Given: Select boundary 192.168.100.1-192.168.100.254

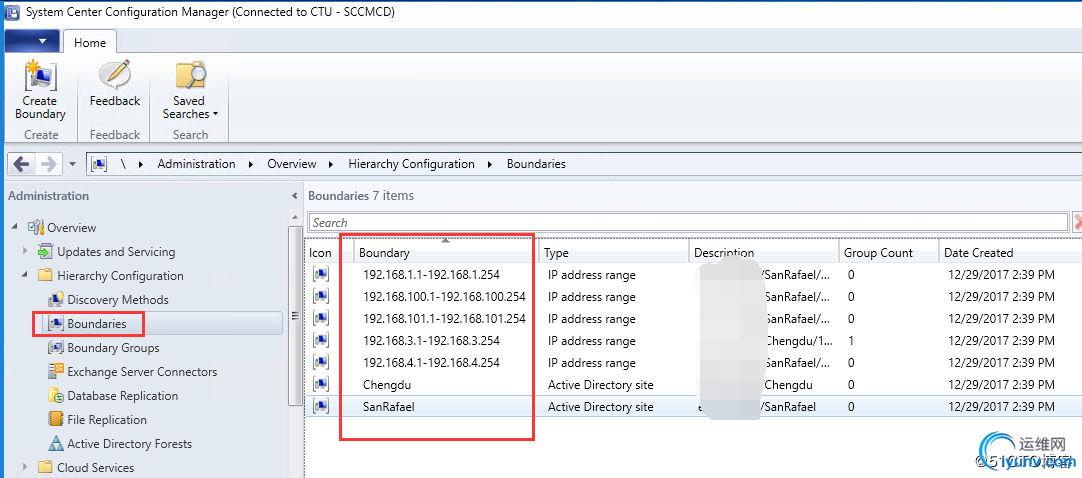Looking at the screenshot, I should click(444, 297).
